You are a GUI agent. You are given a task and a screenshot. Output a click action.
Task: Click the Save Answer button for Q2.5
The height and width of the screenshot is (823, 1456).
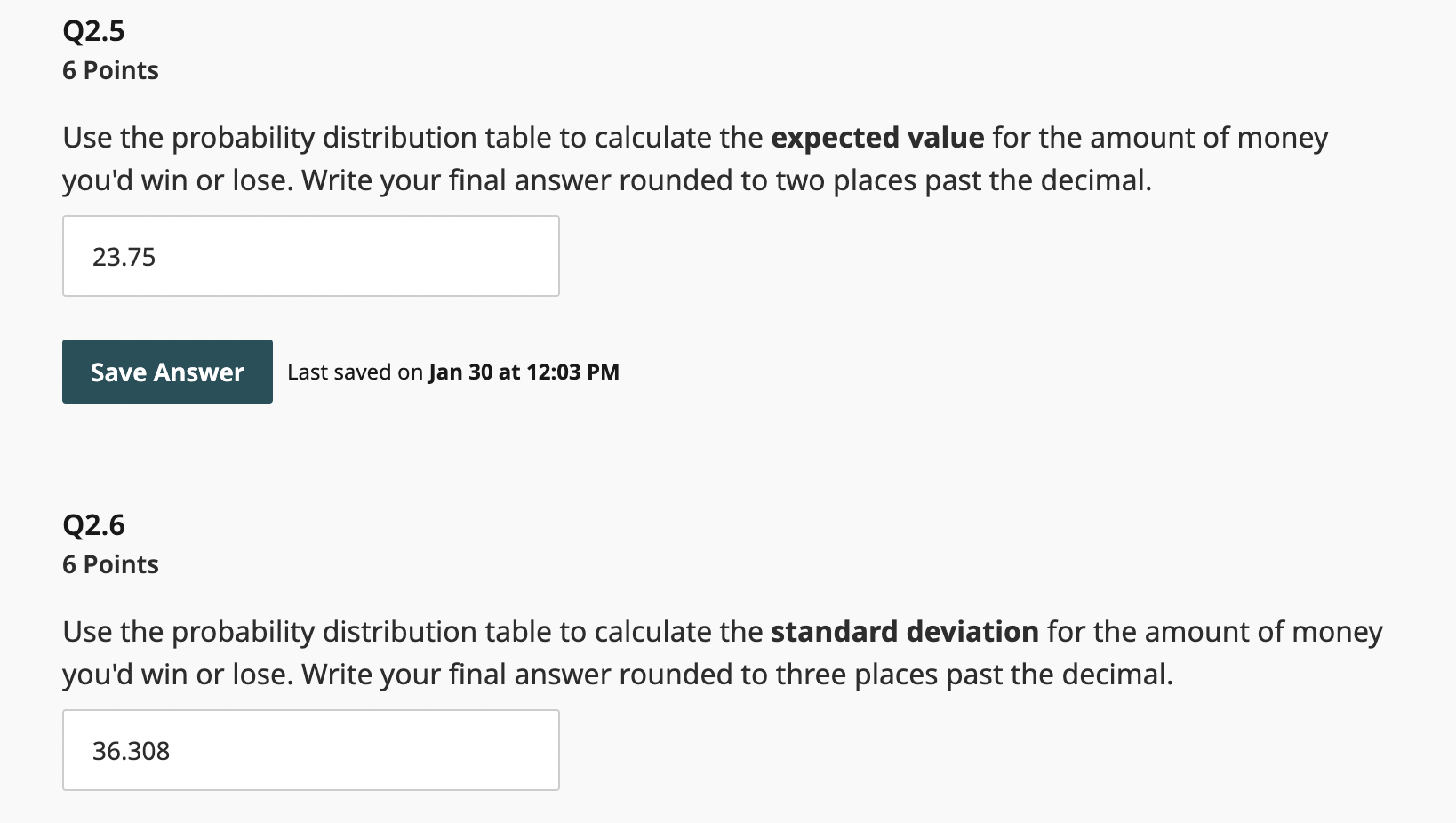click(x=166, y=372)
